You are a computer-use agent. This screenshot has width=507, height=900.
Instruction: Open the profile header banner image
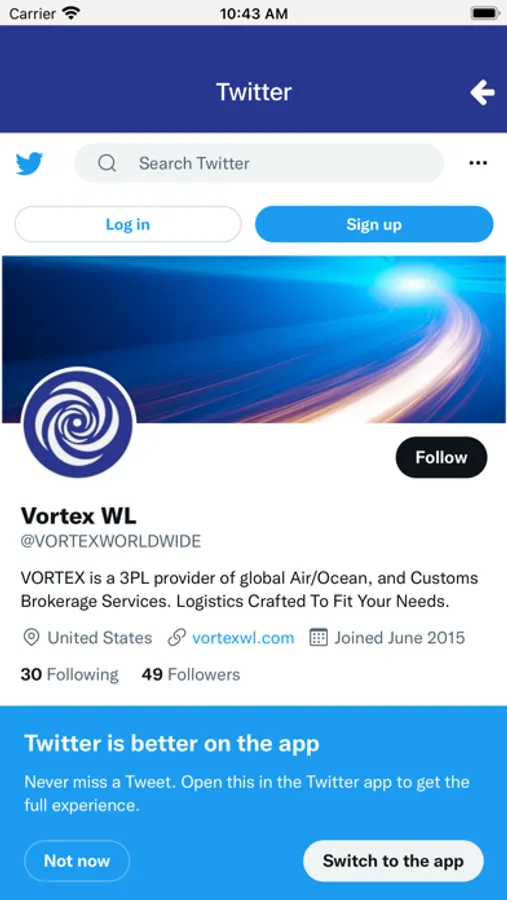pos(254,339)
